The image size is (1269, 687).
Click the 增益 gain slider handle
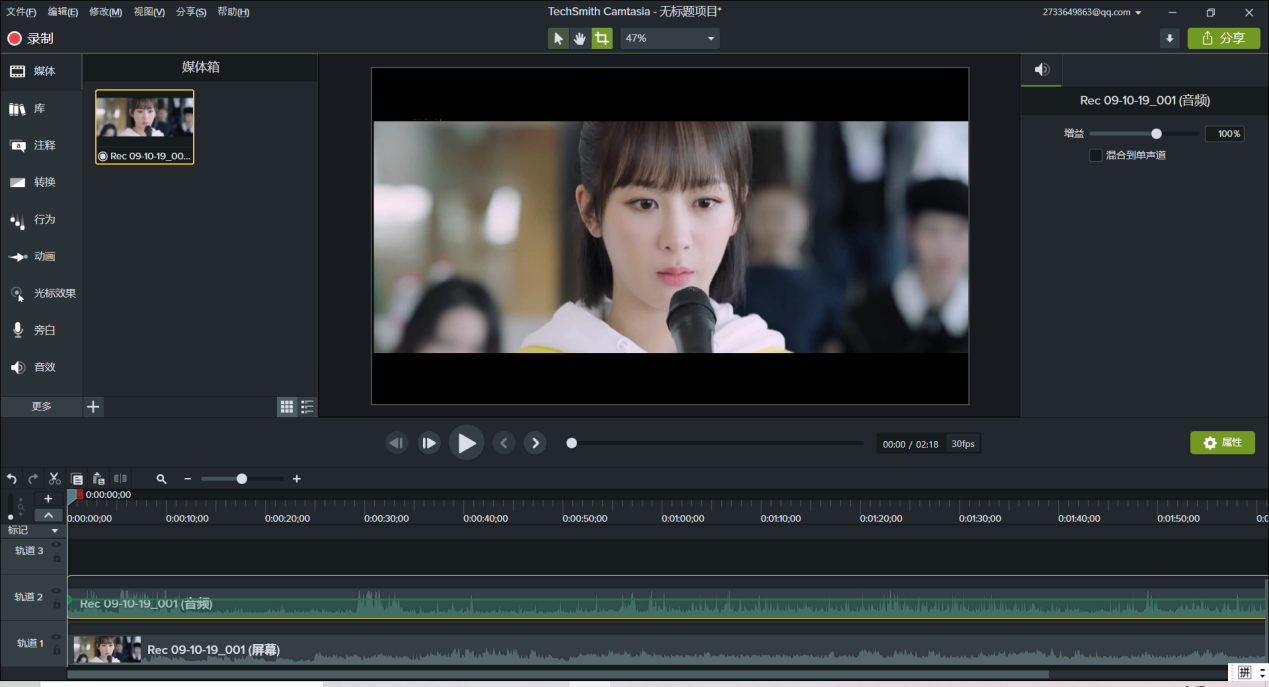[1156, 134]
